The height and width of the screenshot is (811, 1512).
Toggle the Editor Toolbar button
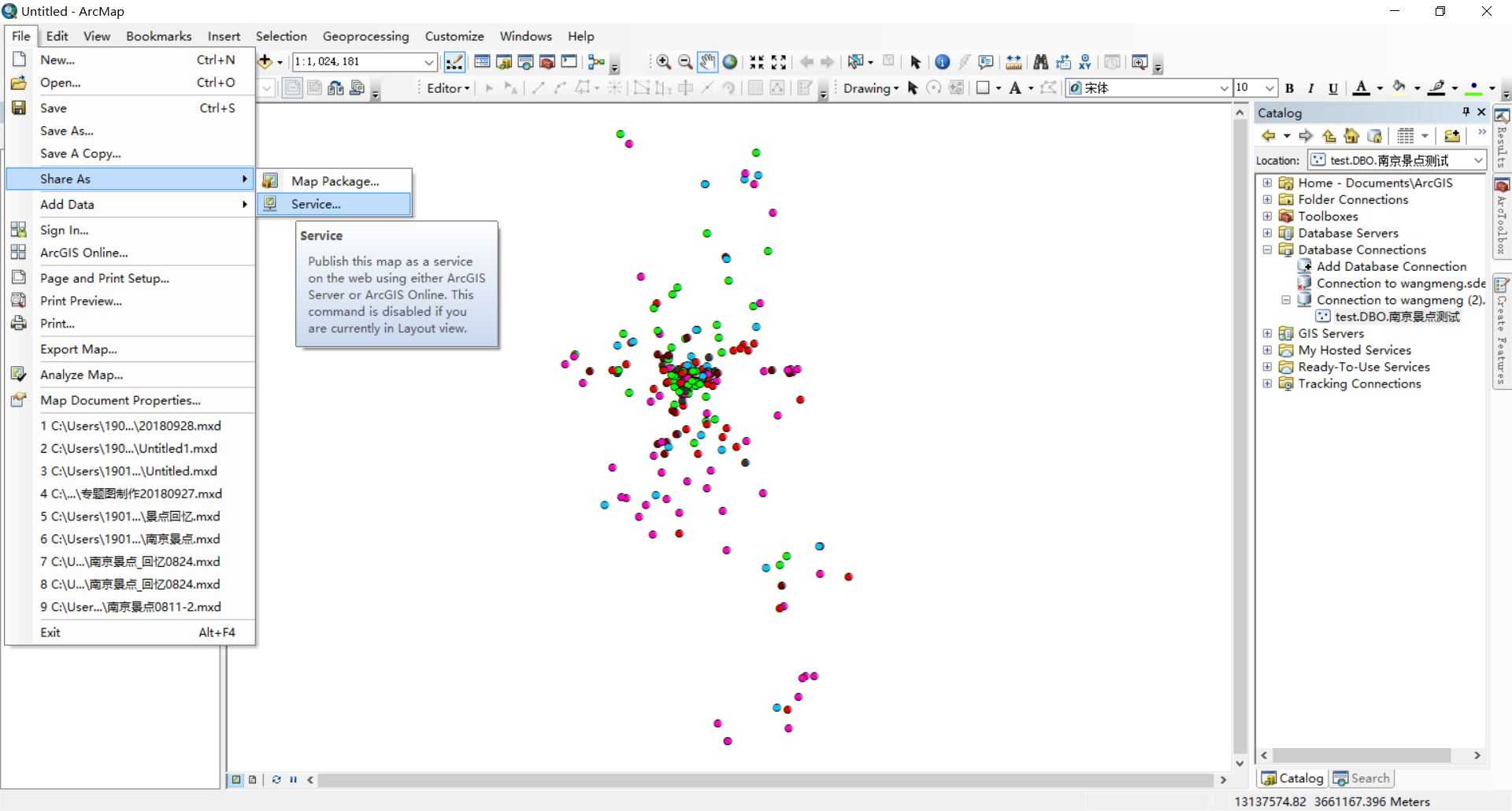coord(454,62)
